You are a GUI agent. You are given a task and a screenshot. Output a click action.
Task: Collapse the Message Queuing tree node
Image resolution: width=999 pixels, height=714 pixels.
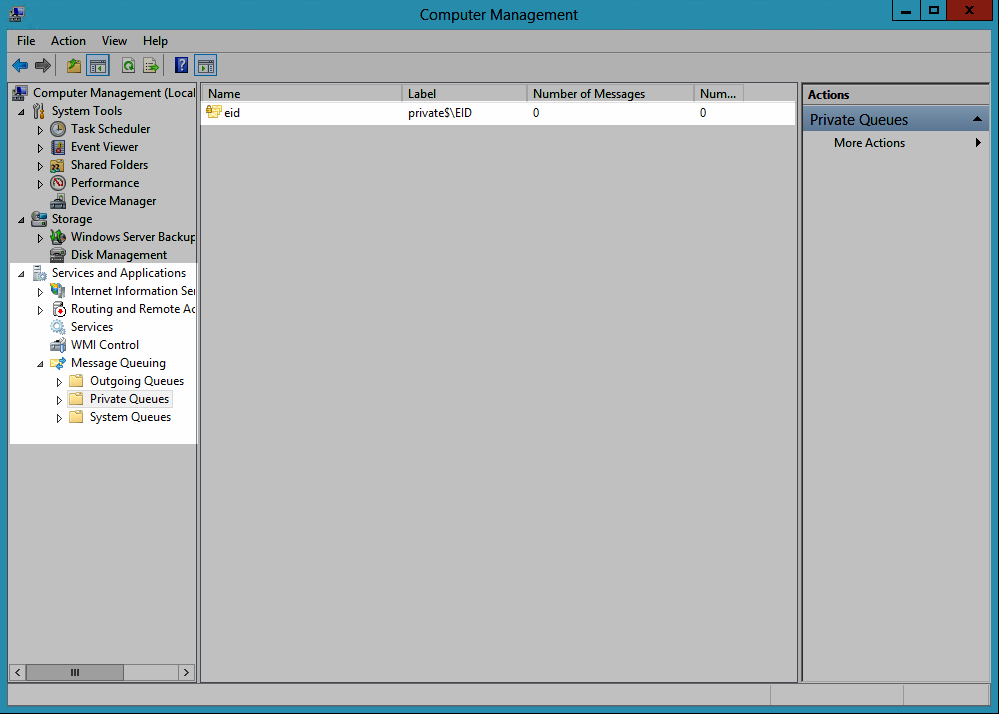tap(40, 364)
